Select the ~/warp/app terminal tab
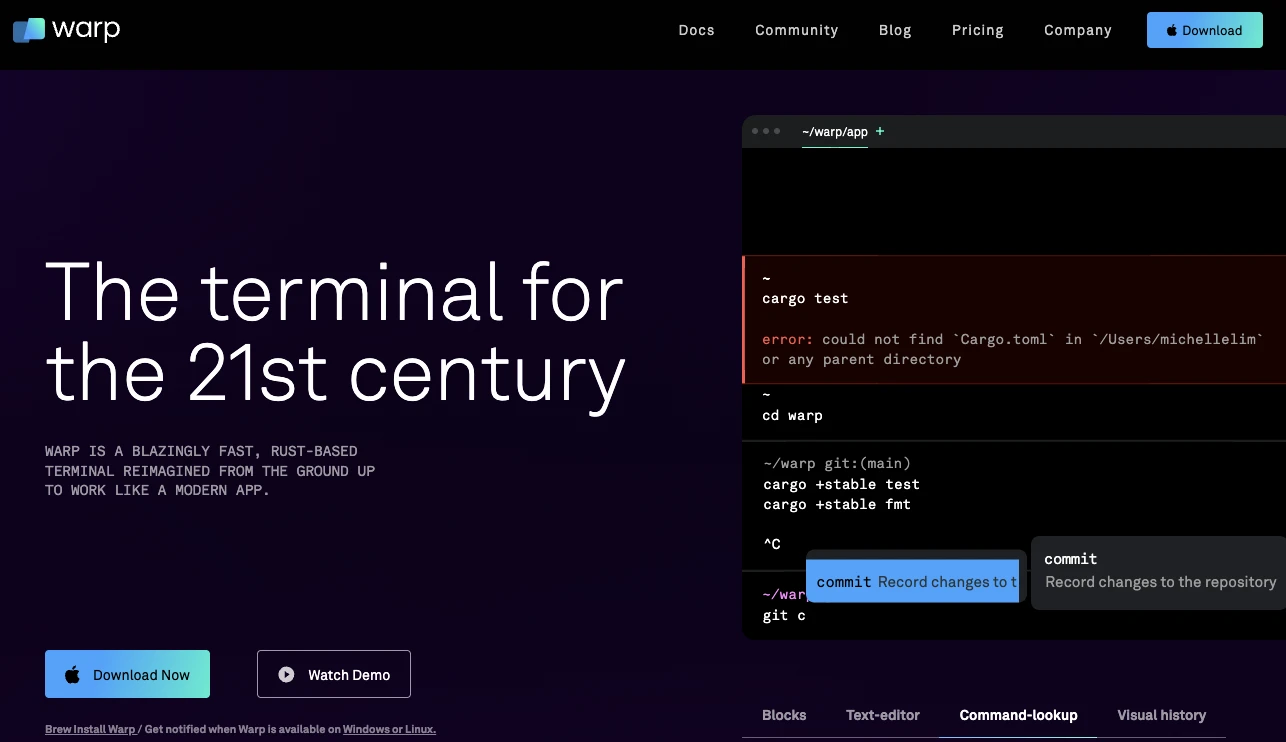 (834, 132)
